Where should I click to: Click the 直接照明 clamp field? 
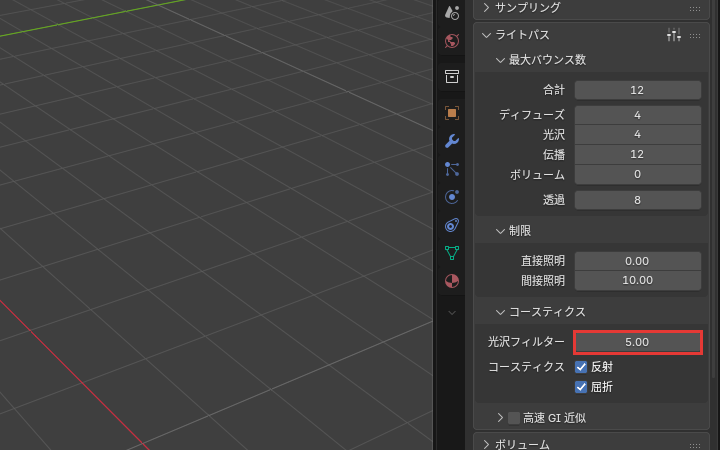point(637,261)
